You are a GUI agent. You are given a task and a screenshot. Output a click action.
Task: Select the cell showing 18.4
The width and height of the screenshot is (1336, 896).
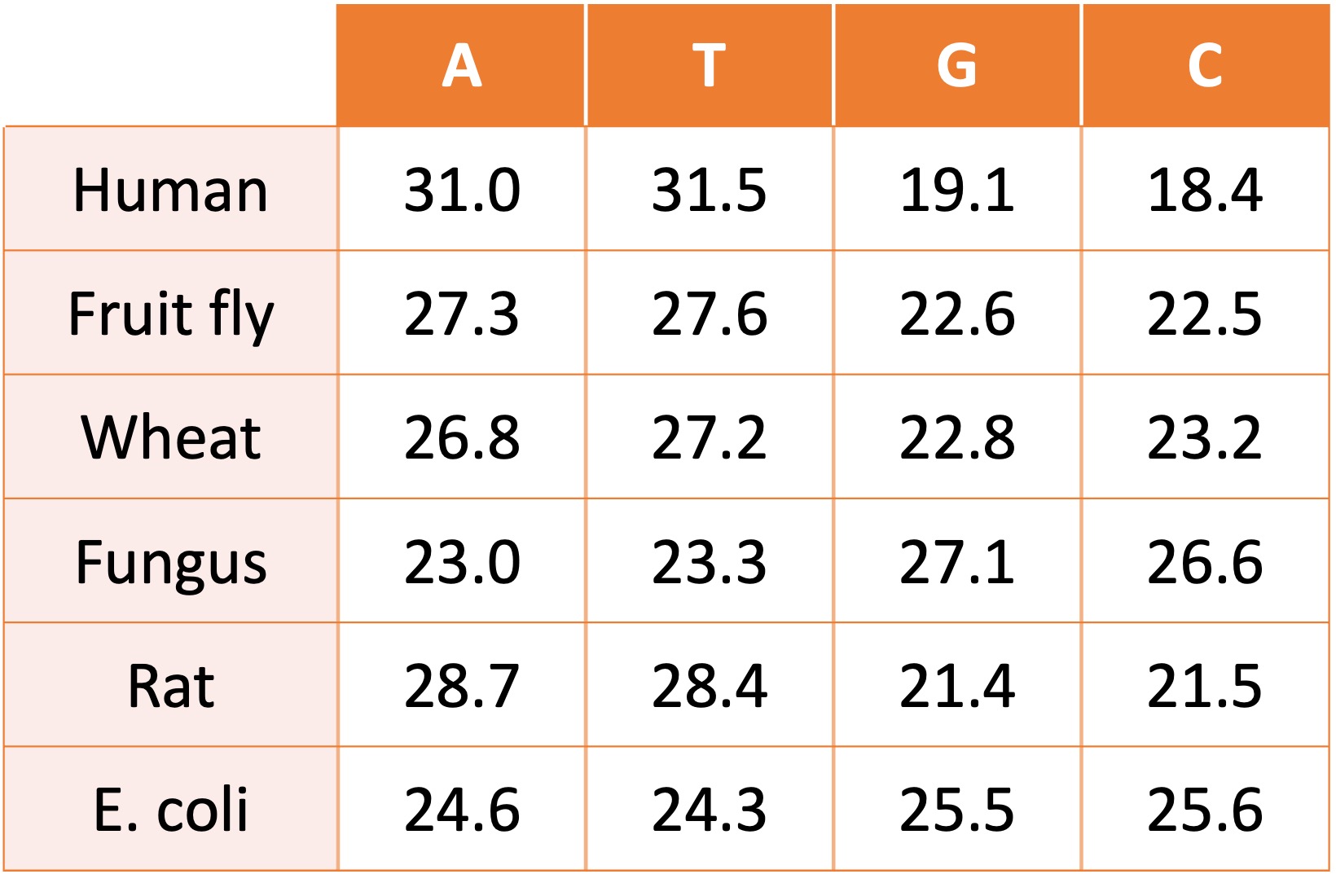1205,190
